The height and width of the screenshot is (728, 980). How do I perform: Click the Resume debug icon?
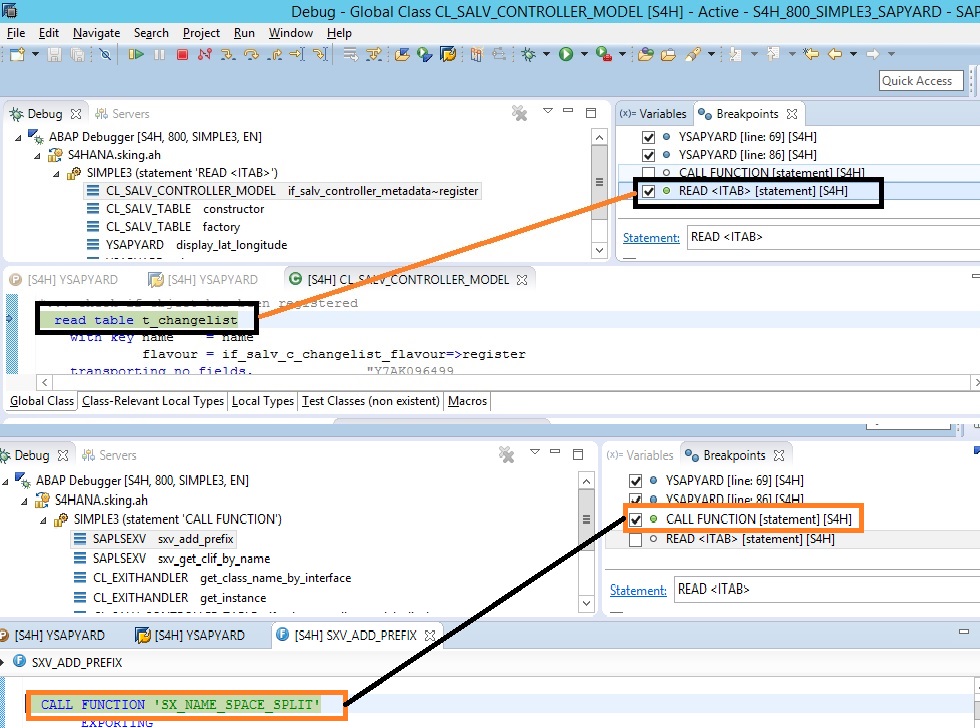tap(136, 54)
